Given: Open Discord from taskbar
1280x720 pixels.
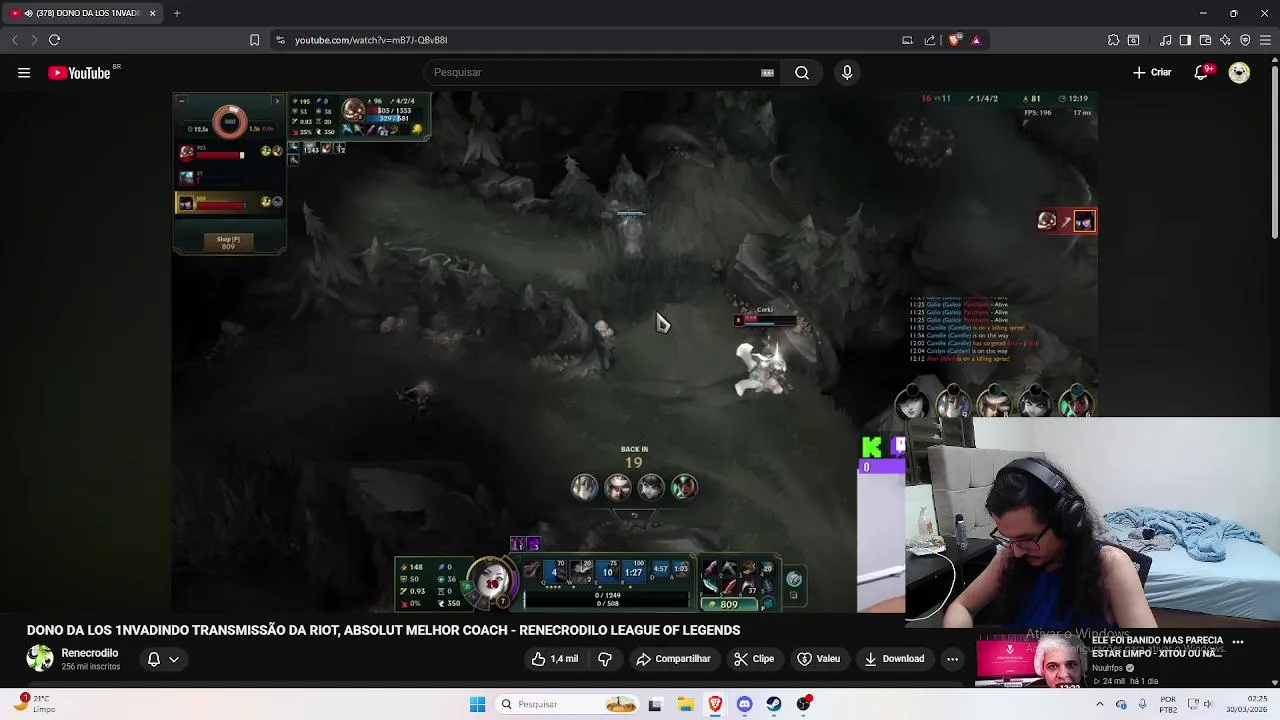Looking at the screenshot, I should click(745, 704).
